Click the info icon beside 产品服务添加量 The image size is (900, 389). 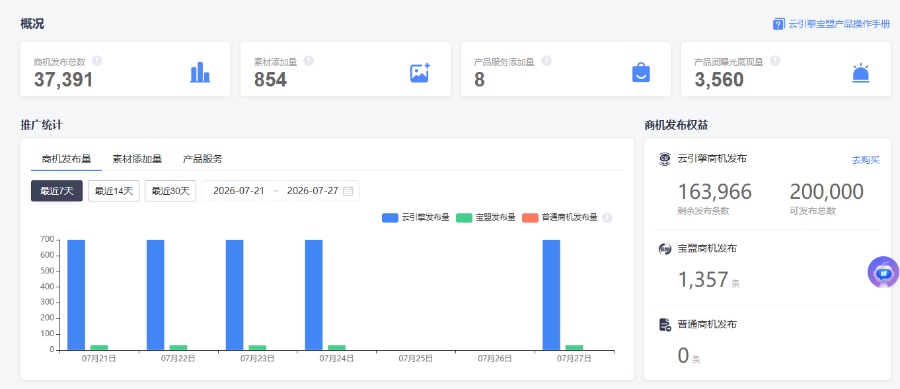point(546,60)
